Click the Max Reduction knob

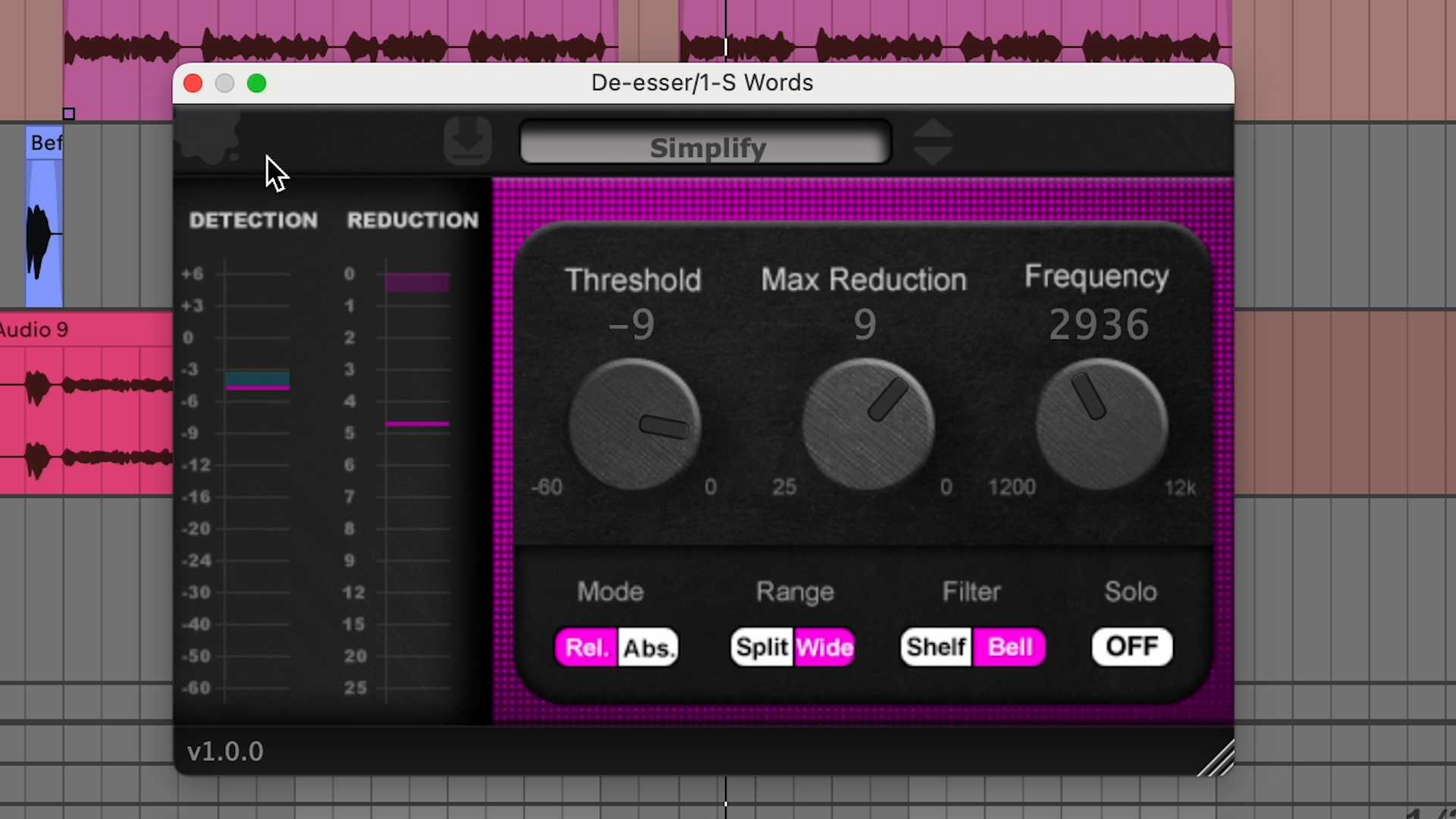(868, 425)
